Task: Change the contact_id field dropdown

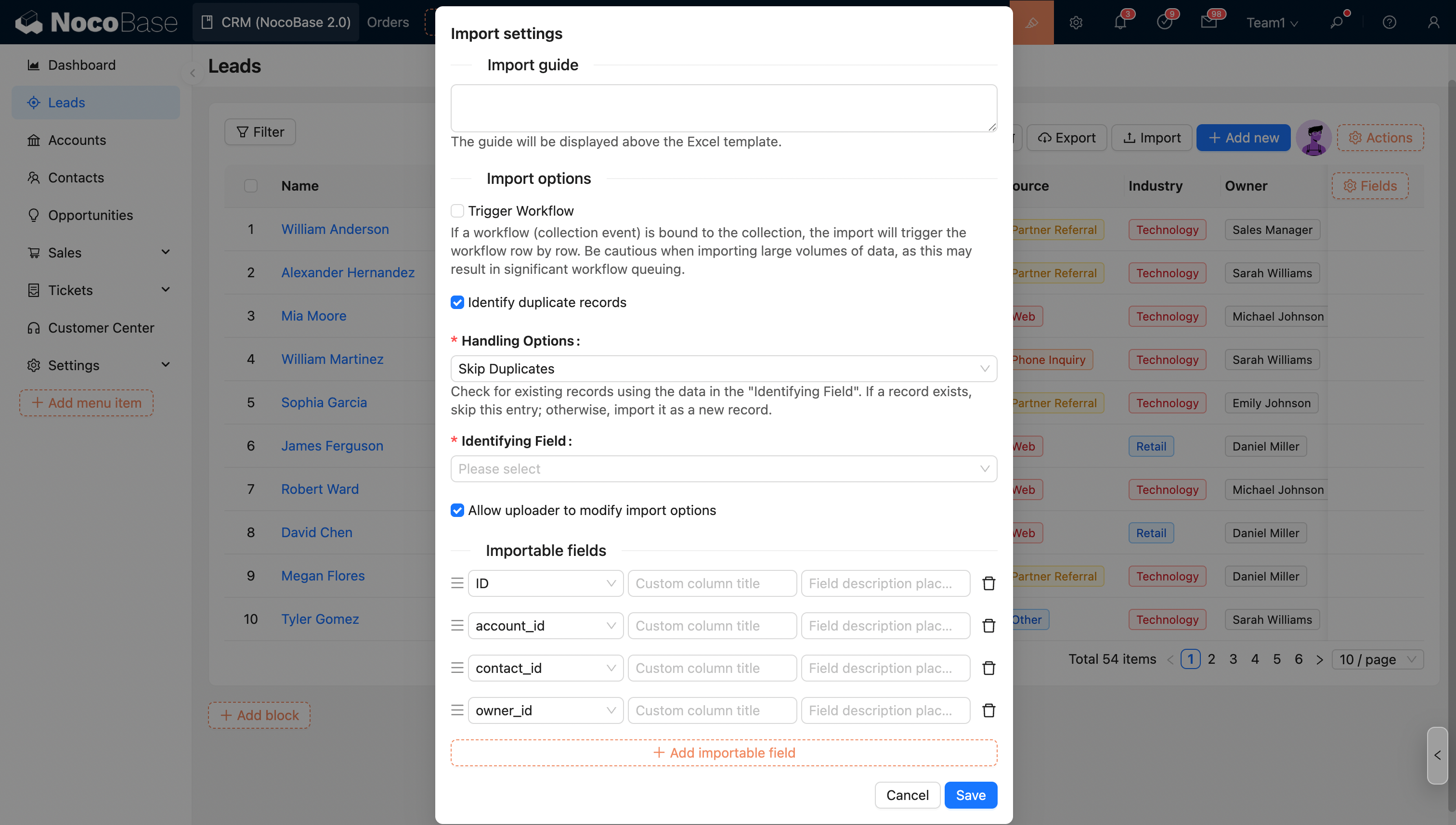Action: click(545, 668)
